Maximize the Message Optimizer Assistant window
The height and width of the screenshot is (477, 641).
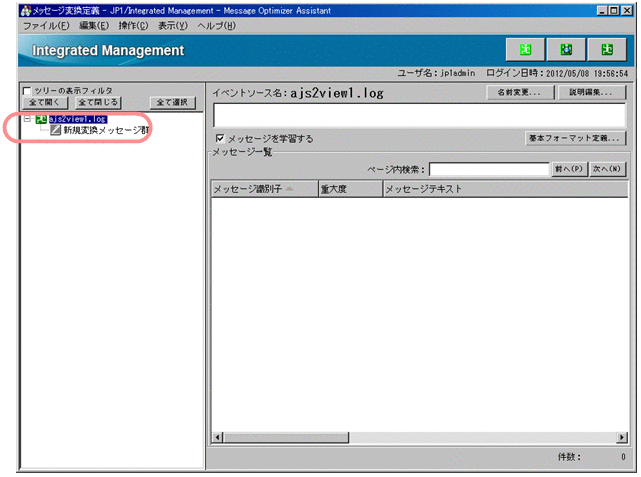(x=614, y=11)
